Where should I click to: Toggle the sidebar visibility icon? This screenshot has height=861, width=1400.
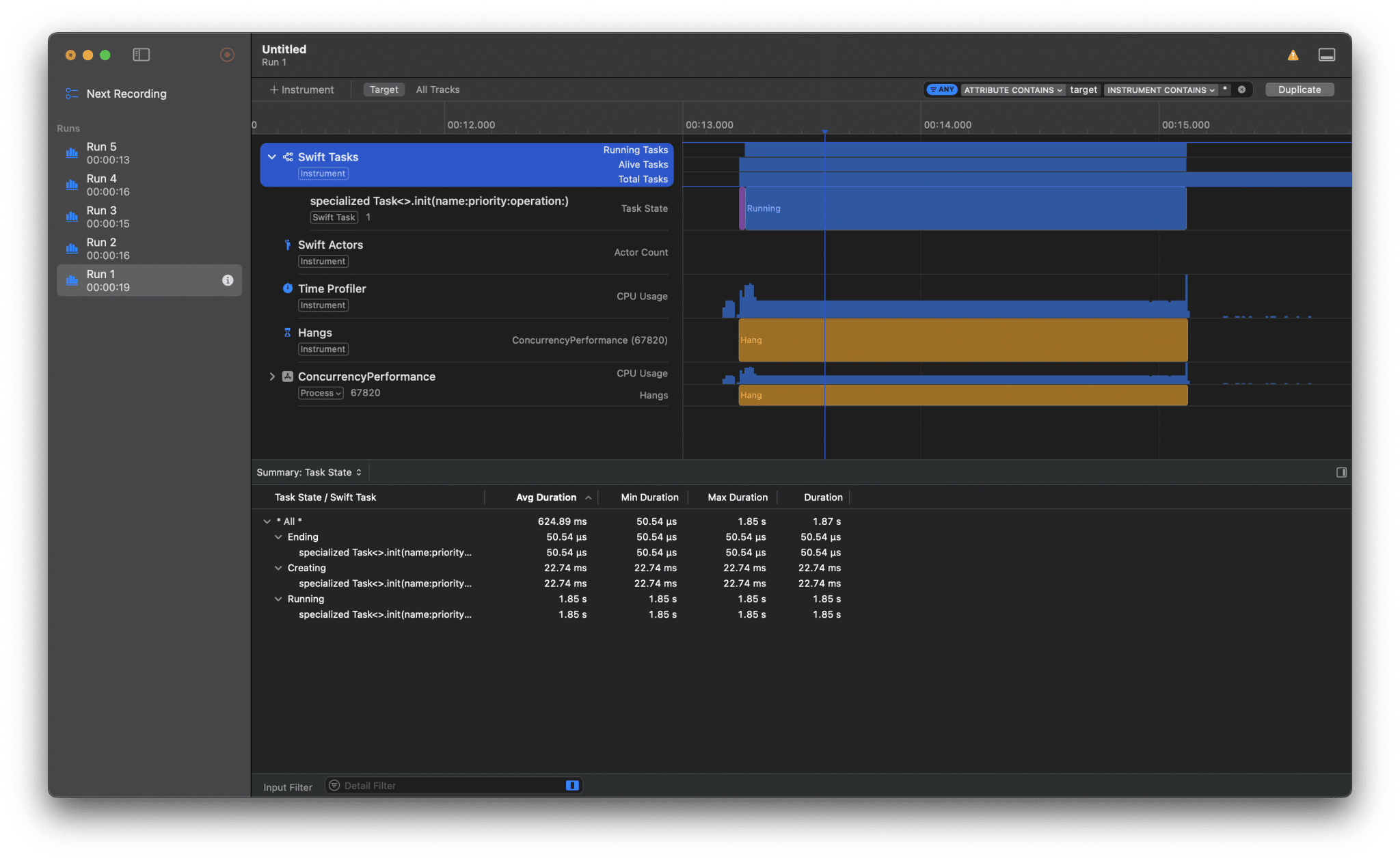coord(142,55)
